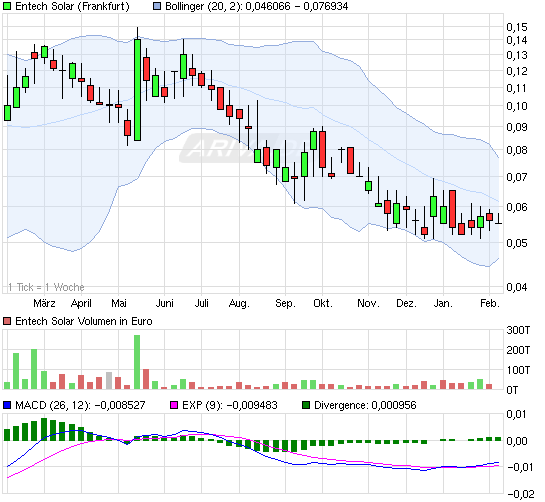This screenshot has width=545, height=502.
Task: Click the tallest green volume bar in May
Action: pos(137,362)
